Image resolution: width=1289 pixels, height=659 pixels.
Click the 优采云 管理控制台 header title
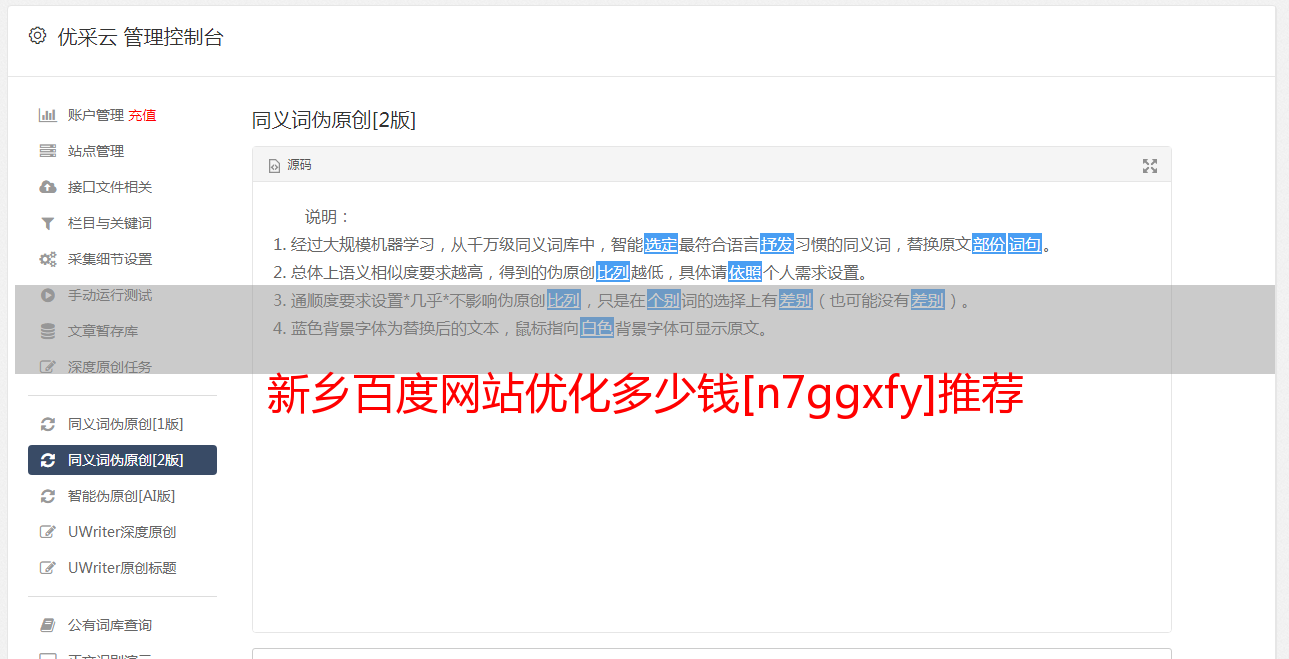click(140, 37)
